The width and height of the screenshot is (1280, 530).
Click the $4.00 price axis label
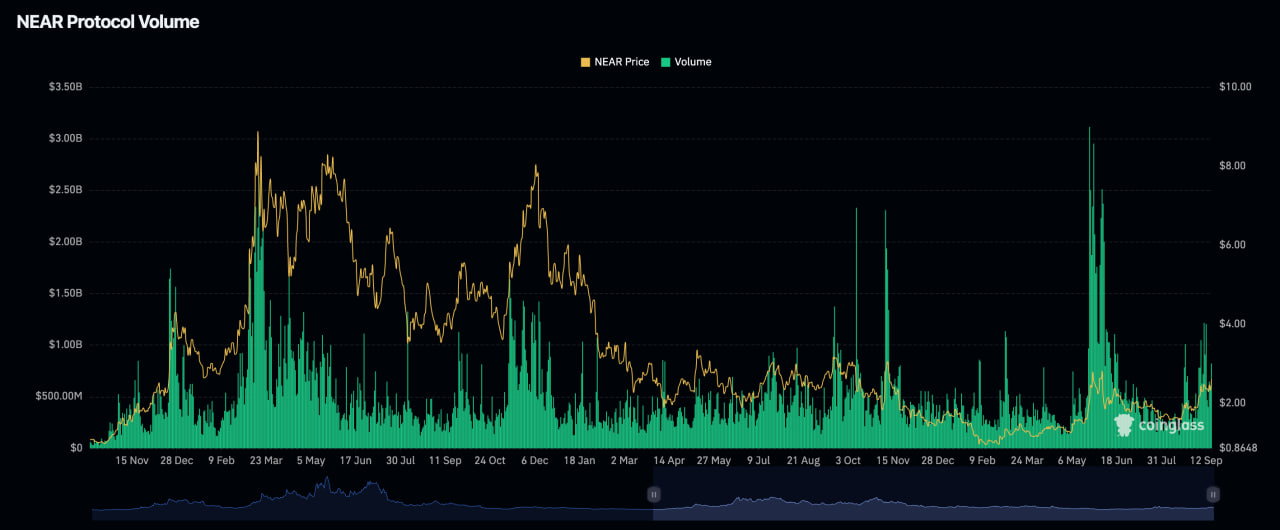click(x=1232, y=324)
